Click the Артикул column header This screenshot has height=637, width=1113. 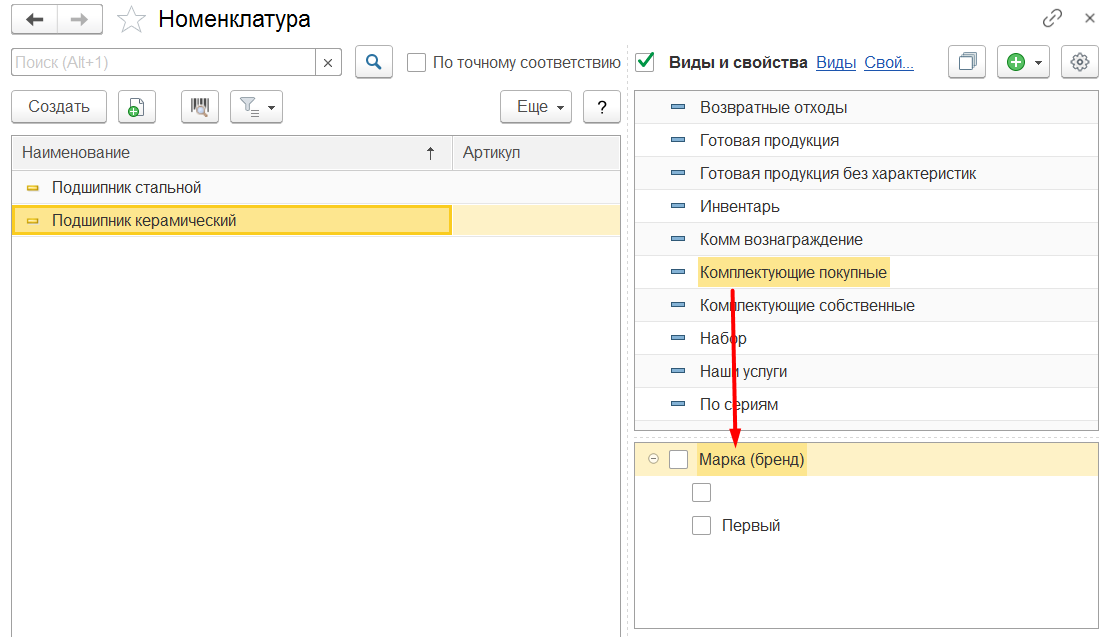pos(536,153)
